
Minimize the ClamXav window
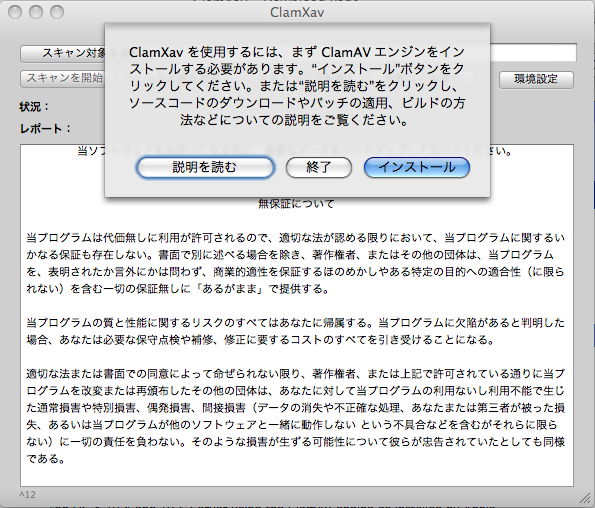coord(36,12)
